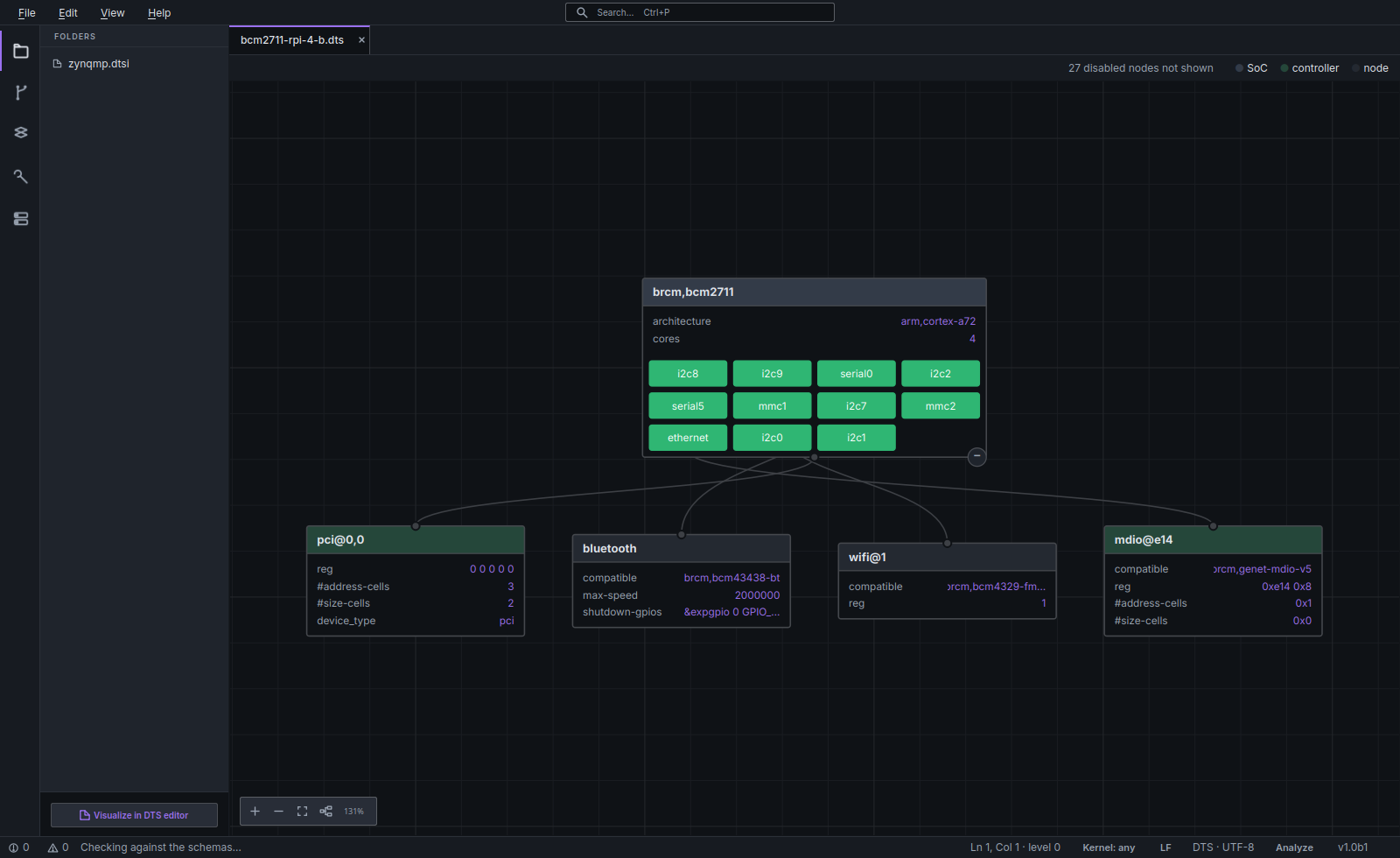
Task: Click Analyze in the status bar
Action: pyautogui.click(x=1294, y=847)
